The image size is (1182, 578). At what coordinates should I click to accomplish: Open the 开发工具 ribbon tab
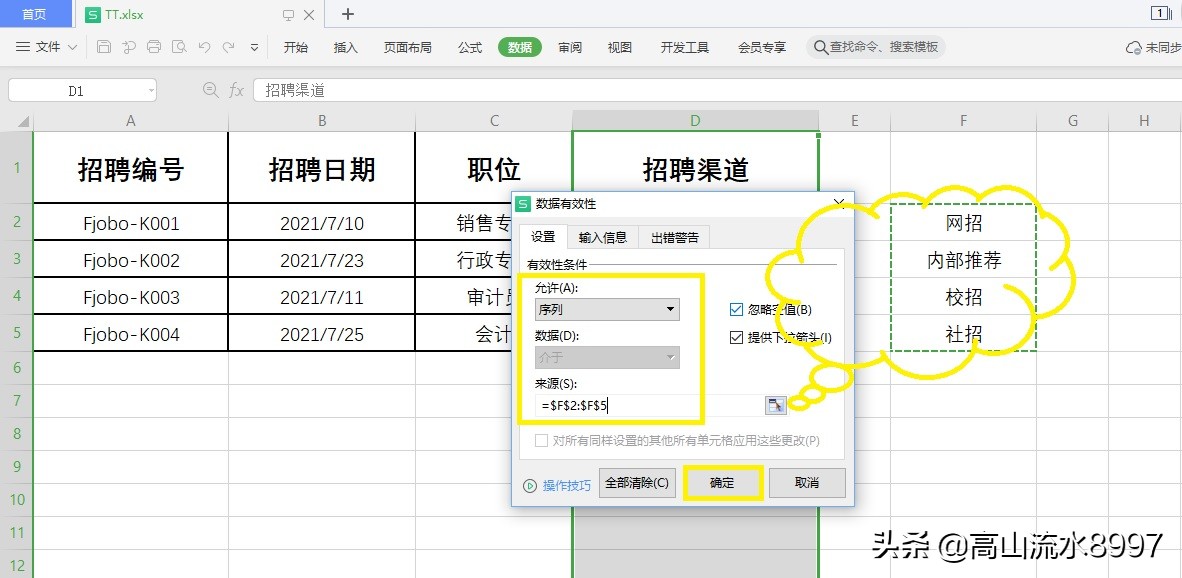coord(684,47)
